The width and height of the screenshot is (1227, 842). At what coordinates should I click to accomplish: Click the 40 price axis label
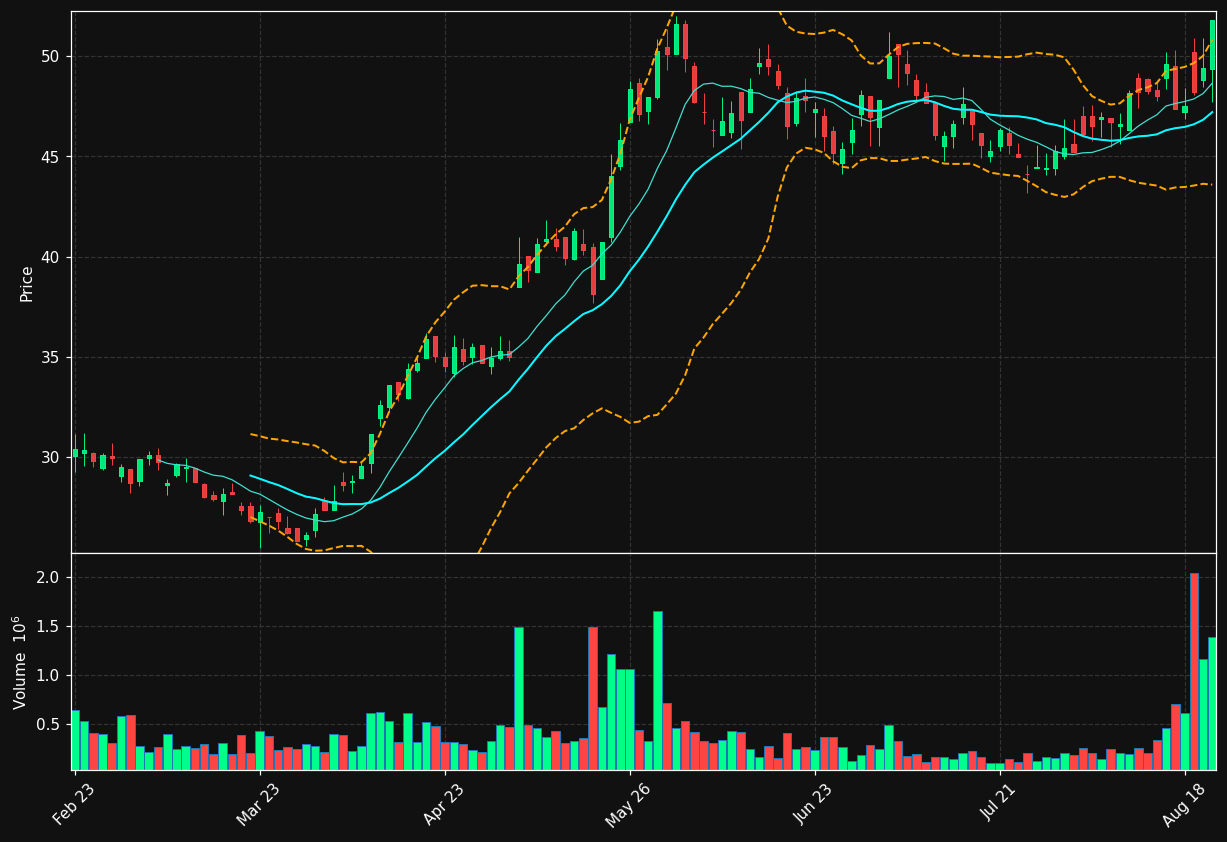tap(52, 257)
